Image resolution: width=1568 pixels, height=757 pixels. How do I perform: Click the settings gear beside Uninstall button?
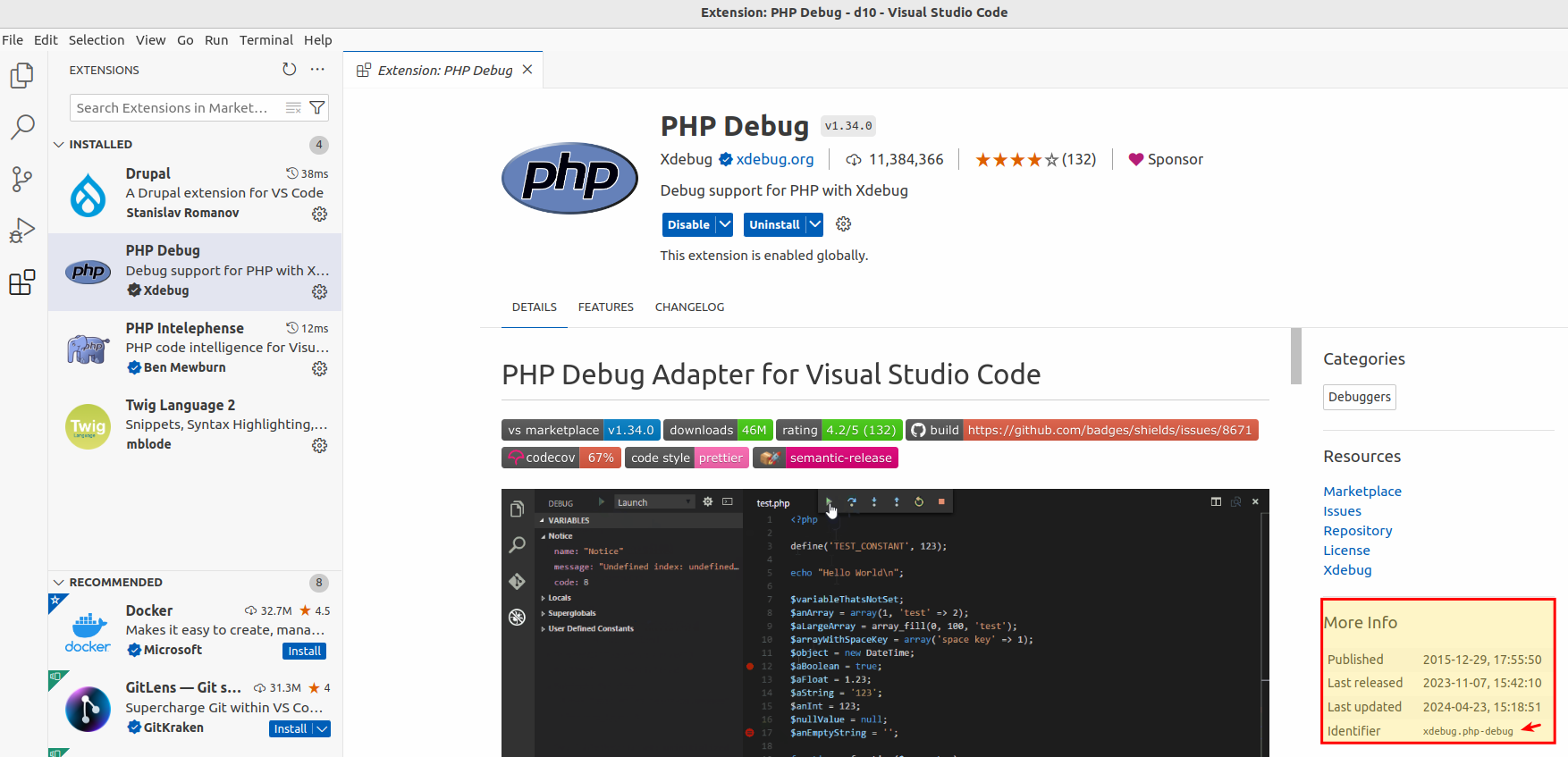pyautogui.click(x=843, y=224)
